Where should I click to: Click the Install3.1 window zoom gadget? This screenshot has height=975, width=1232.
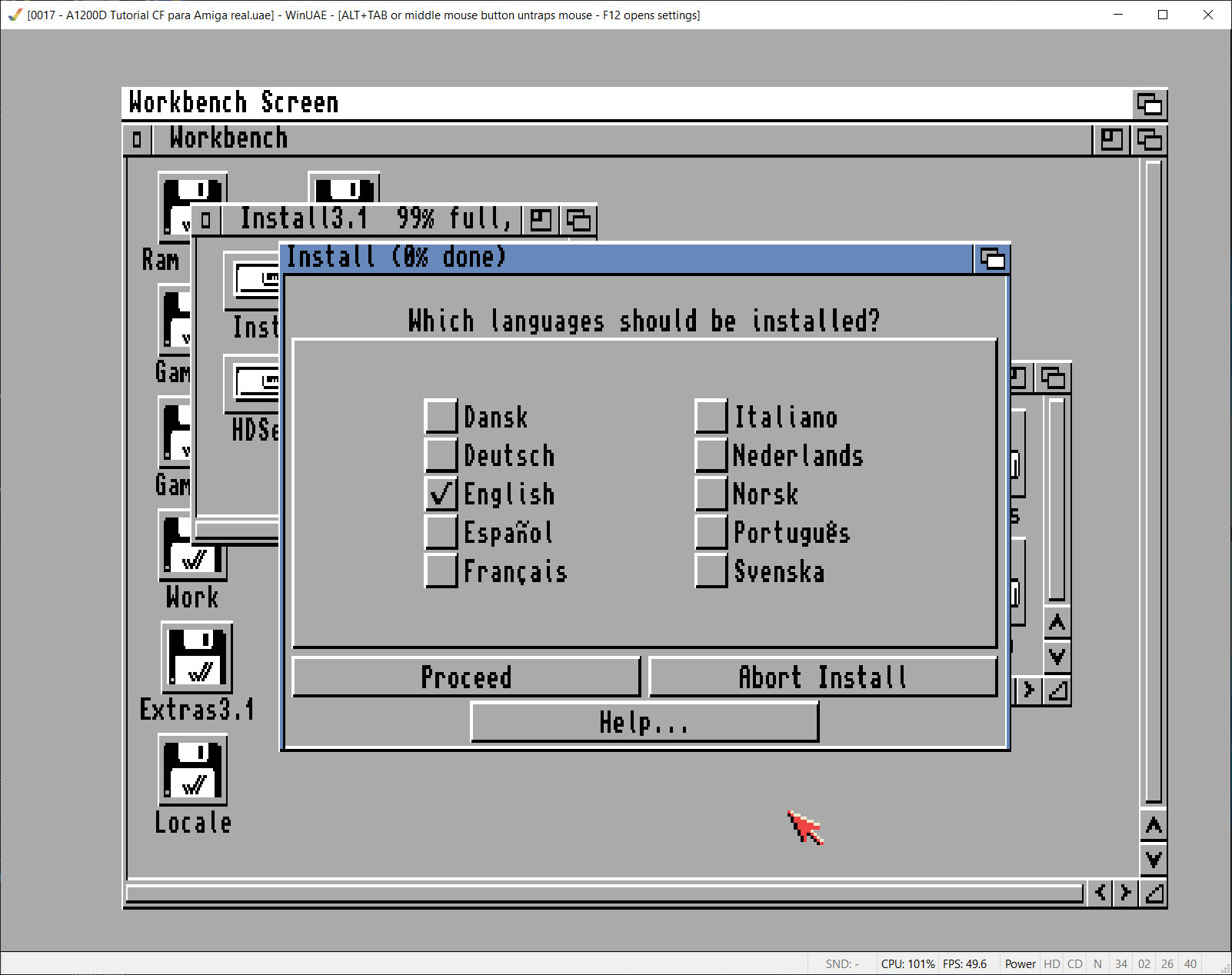541,221
